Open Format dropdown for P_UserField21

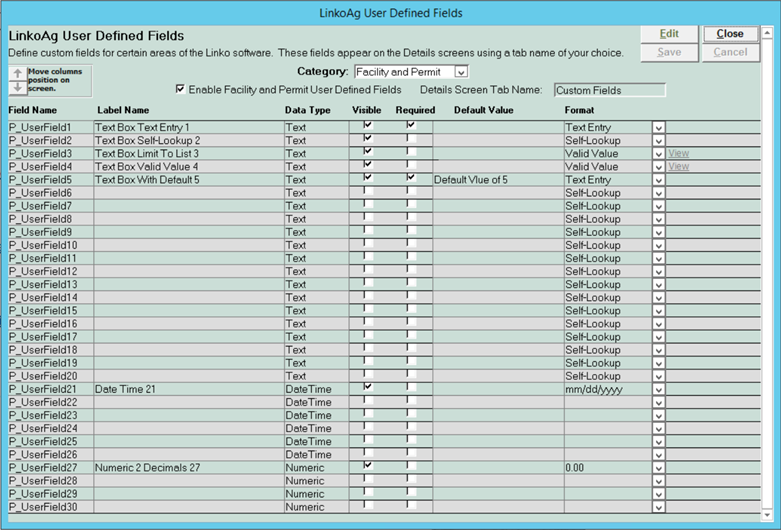[x=658, y=390]
